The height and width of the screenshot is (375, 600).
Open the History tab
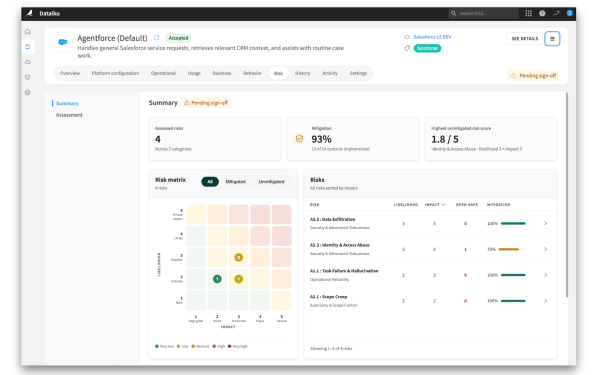point(302,73)
